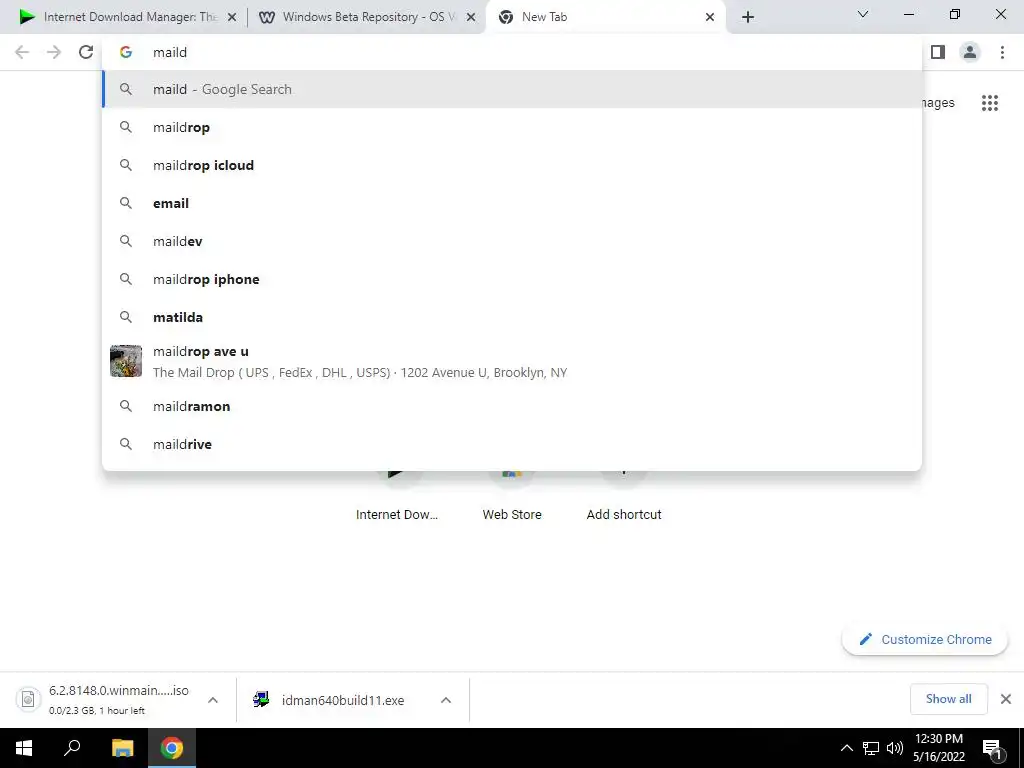
Task: Open the notification center icon
Action: coord(993,749)
